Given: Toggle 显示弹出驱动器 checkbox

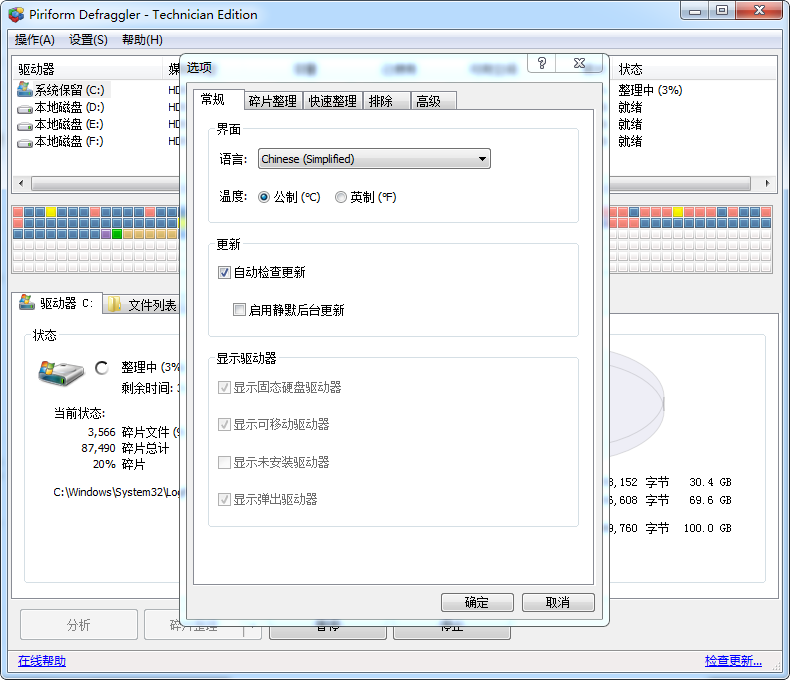Looking at the screenshot, I should (224, 499).
